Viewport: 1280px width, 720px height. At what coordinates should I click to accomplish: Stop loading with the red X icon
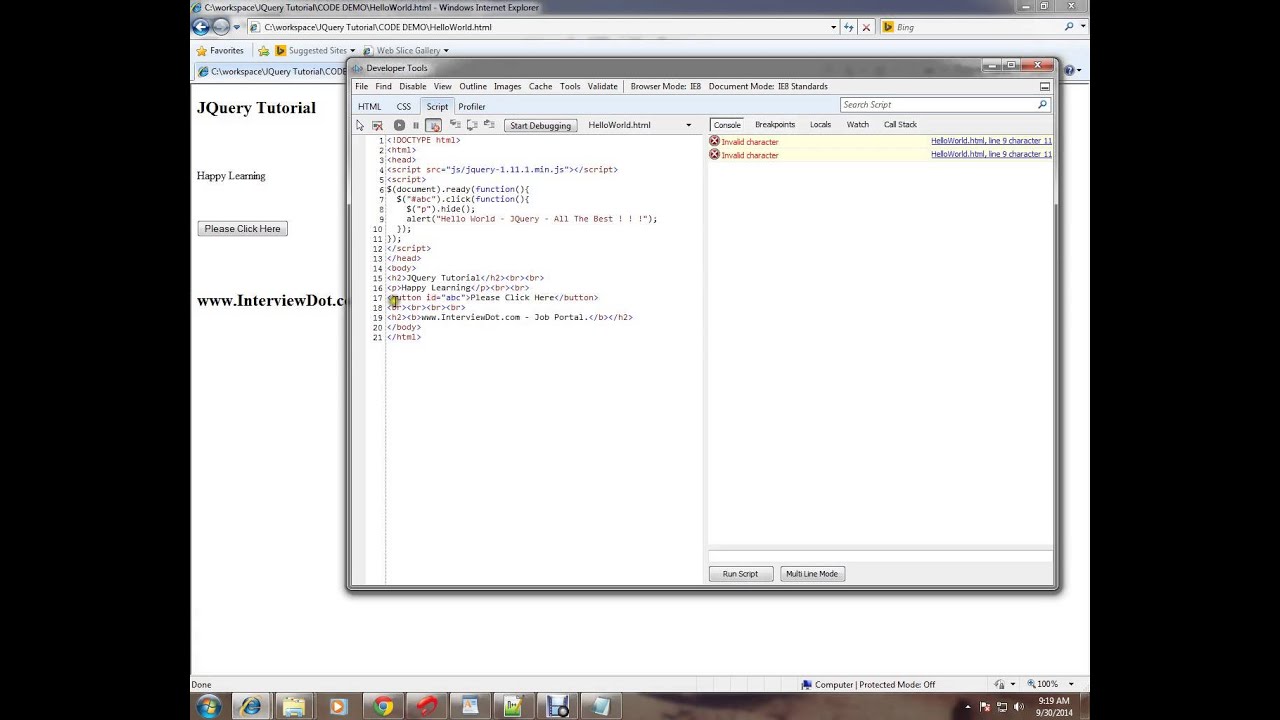coord(866,27)
